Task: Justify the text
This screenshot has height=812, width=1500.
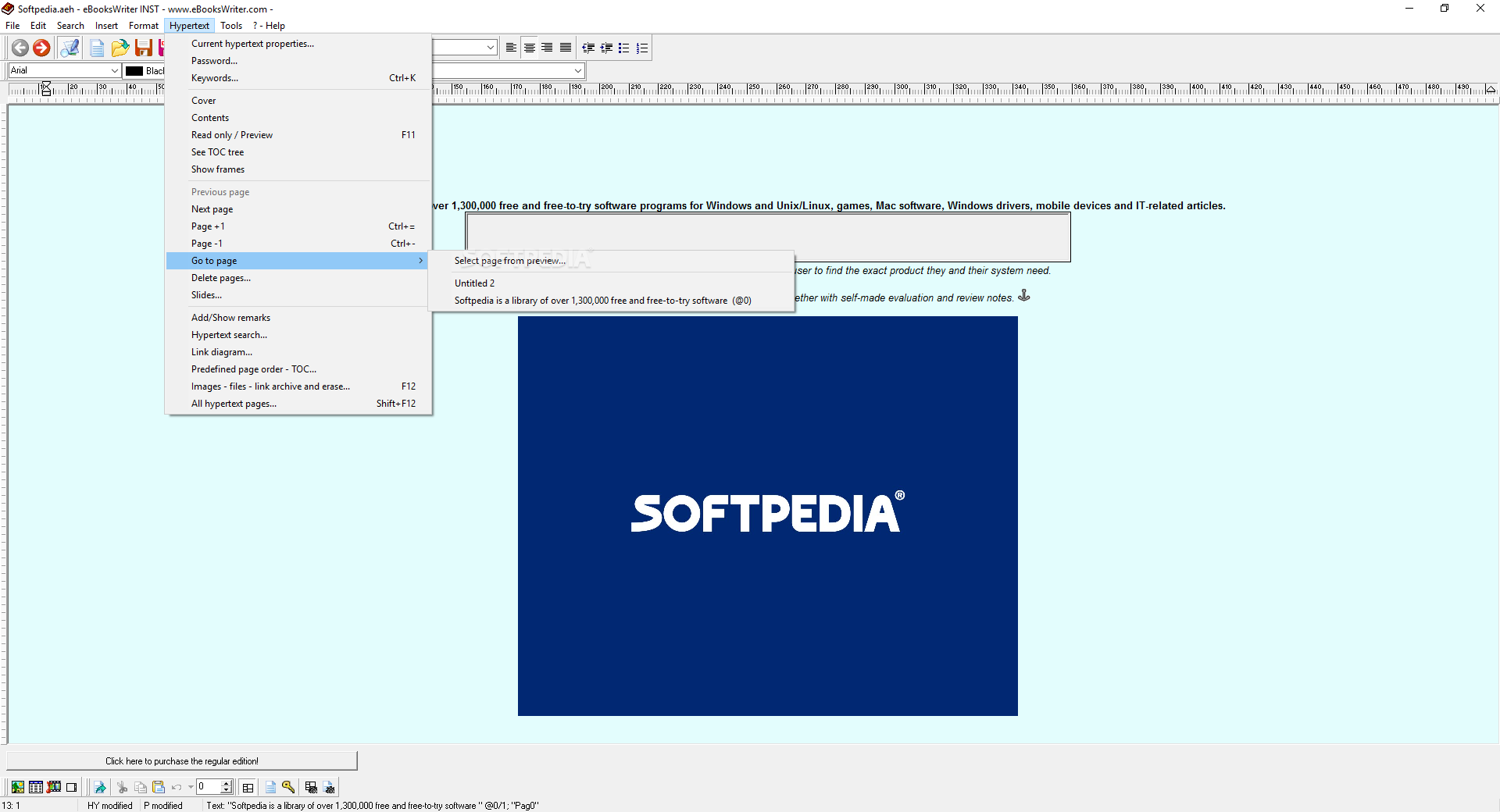Action: pyautogui.click(x=565, y=48)
